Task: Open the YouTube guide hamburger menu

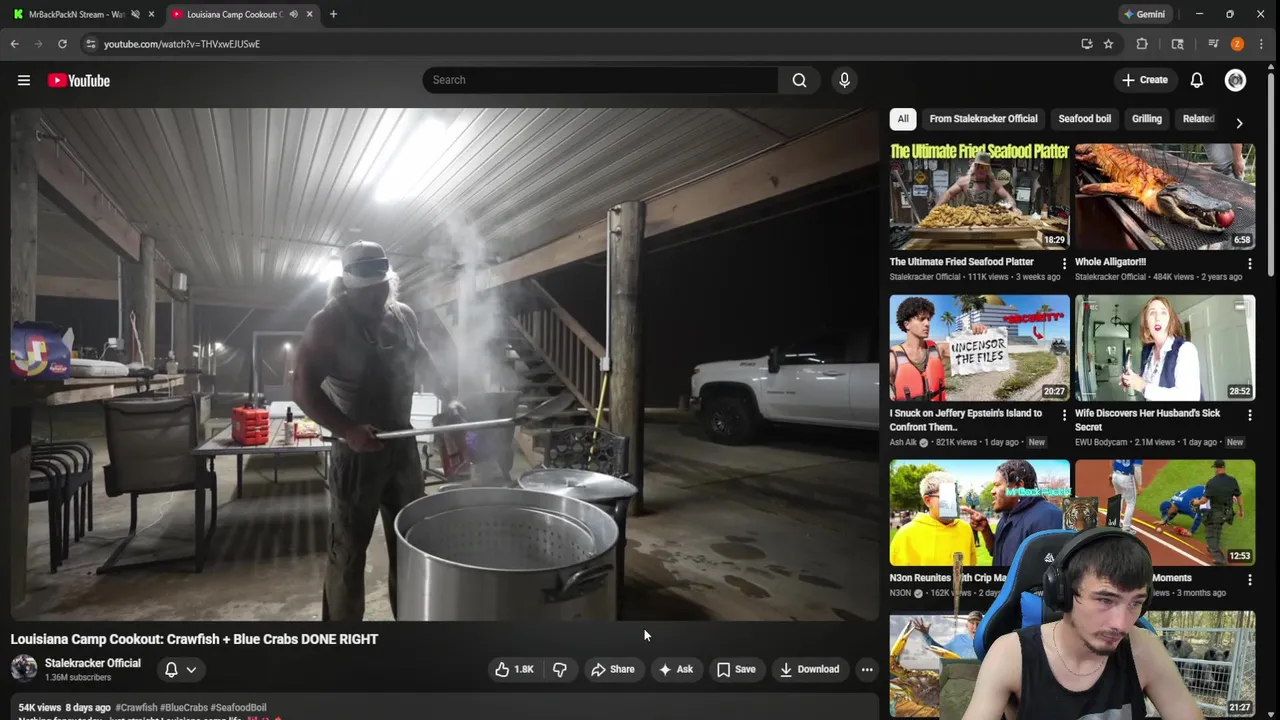Action: point(24,80)
